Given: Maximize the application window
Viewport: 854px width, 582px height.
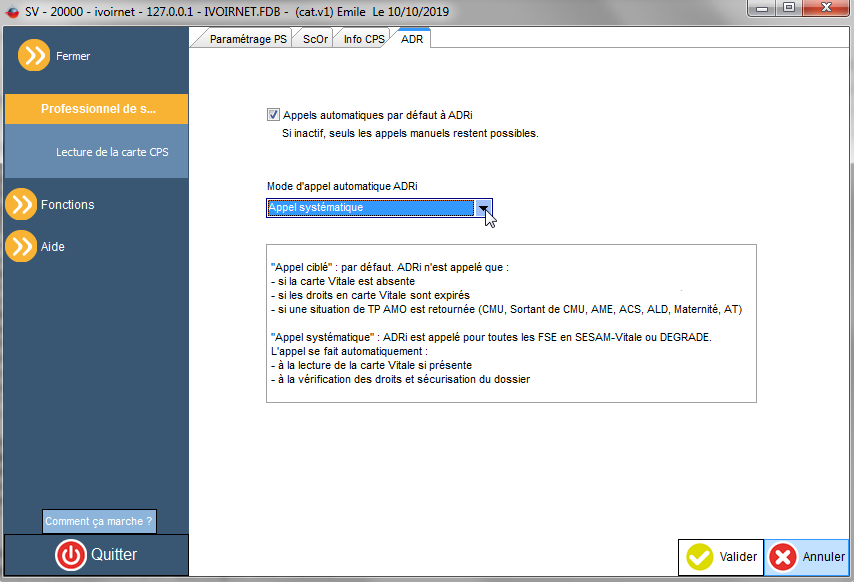Looking at the screenshot, I should [789, 8].
